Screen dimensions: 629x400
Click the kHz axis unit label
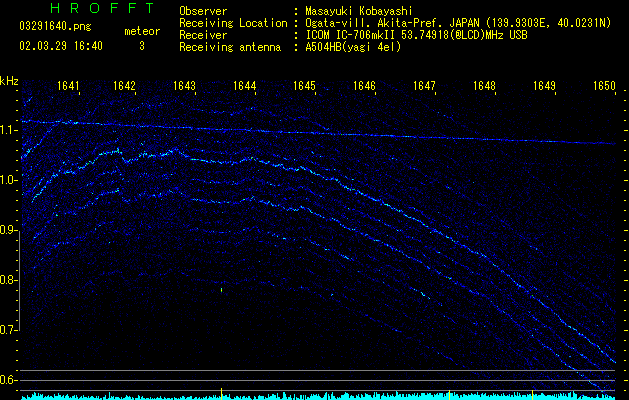[9, 81]
